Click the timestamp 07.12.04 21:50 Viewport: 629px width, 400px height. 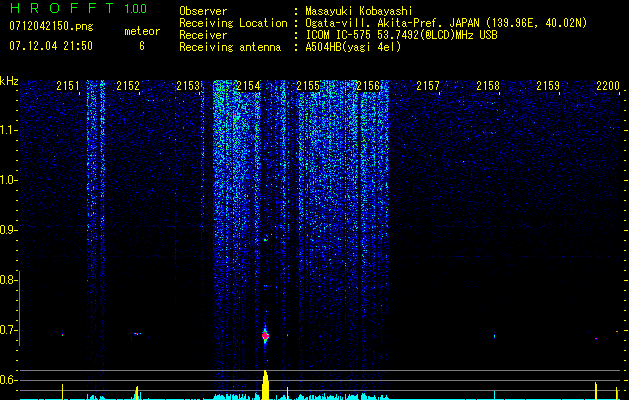pyautogui.click(x=51, y=46)
